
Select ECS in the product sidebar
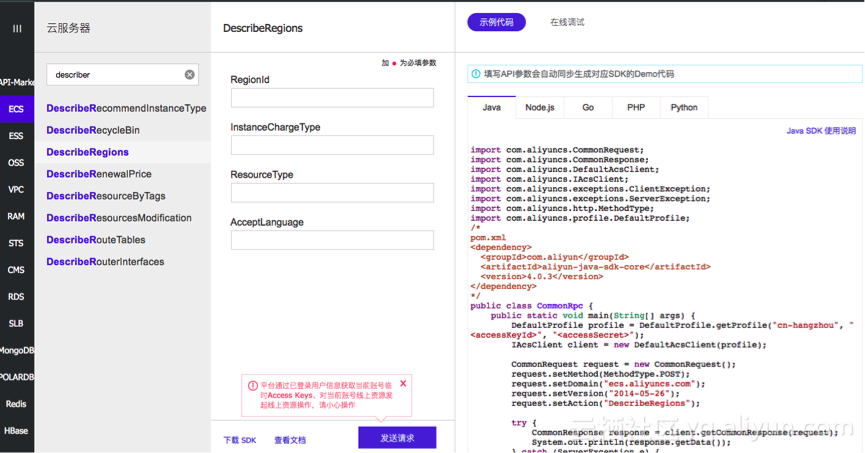click(x=17, y=109)
